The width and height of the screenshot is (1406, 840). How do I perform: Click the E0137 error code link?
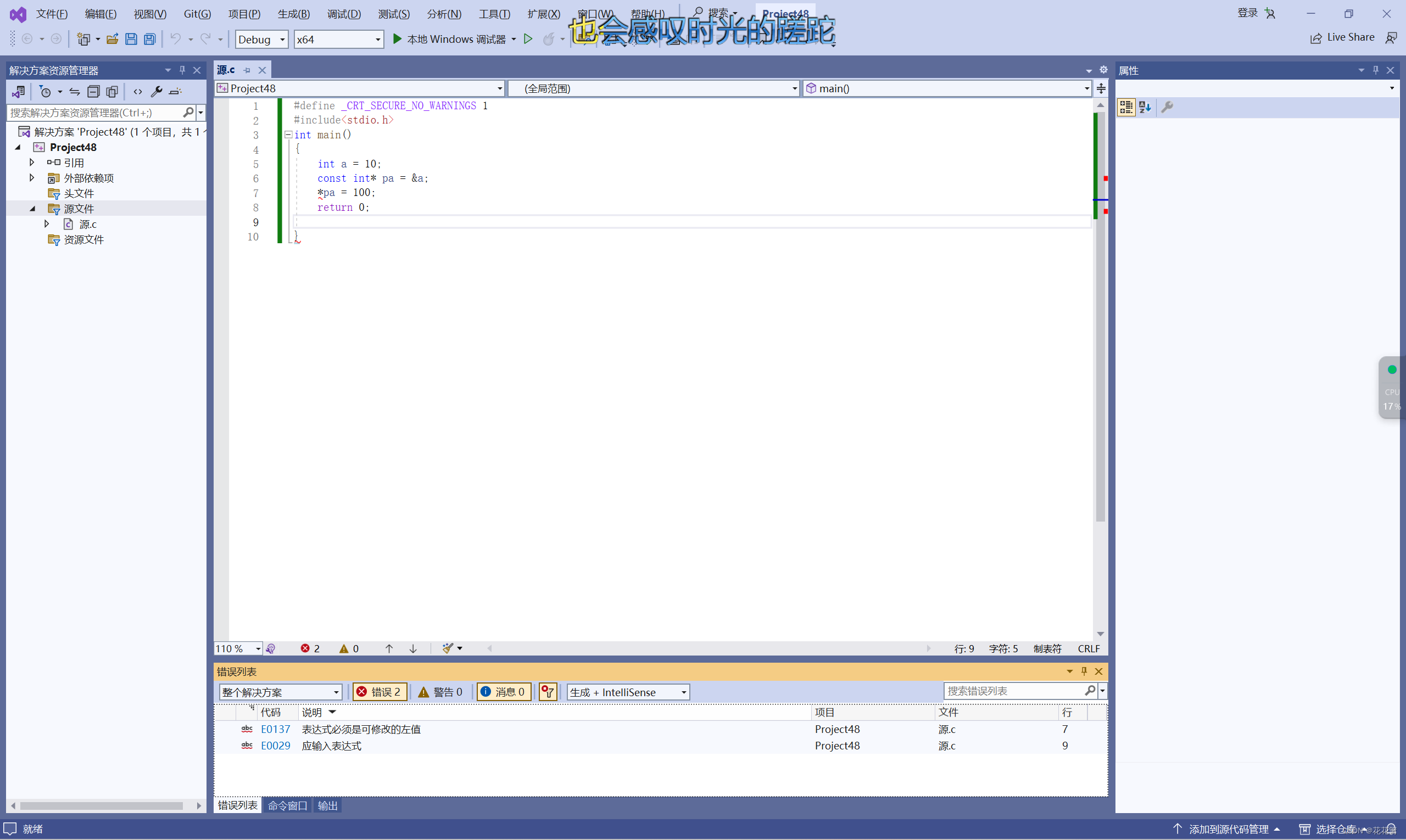coord(275,729)
